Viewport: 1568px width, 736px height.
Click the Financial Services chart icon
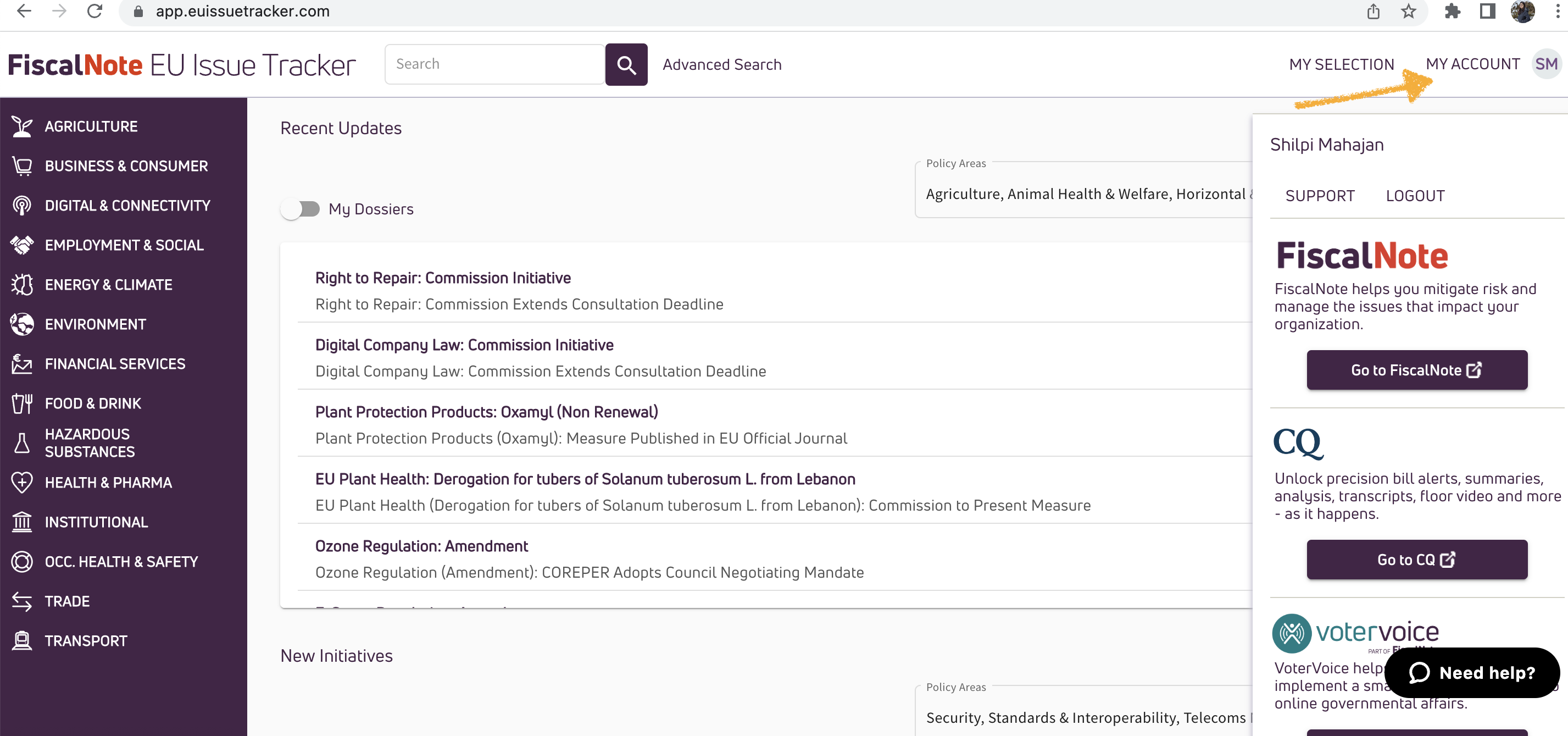point(22,364)
